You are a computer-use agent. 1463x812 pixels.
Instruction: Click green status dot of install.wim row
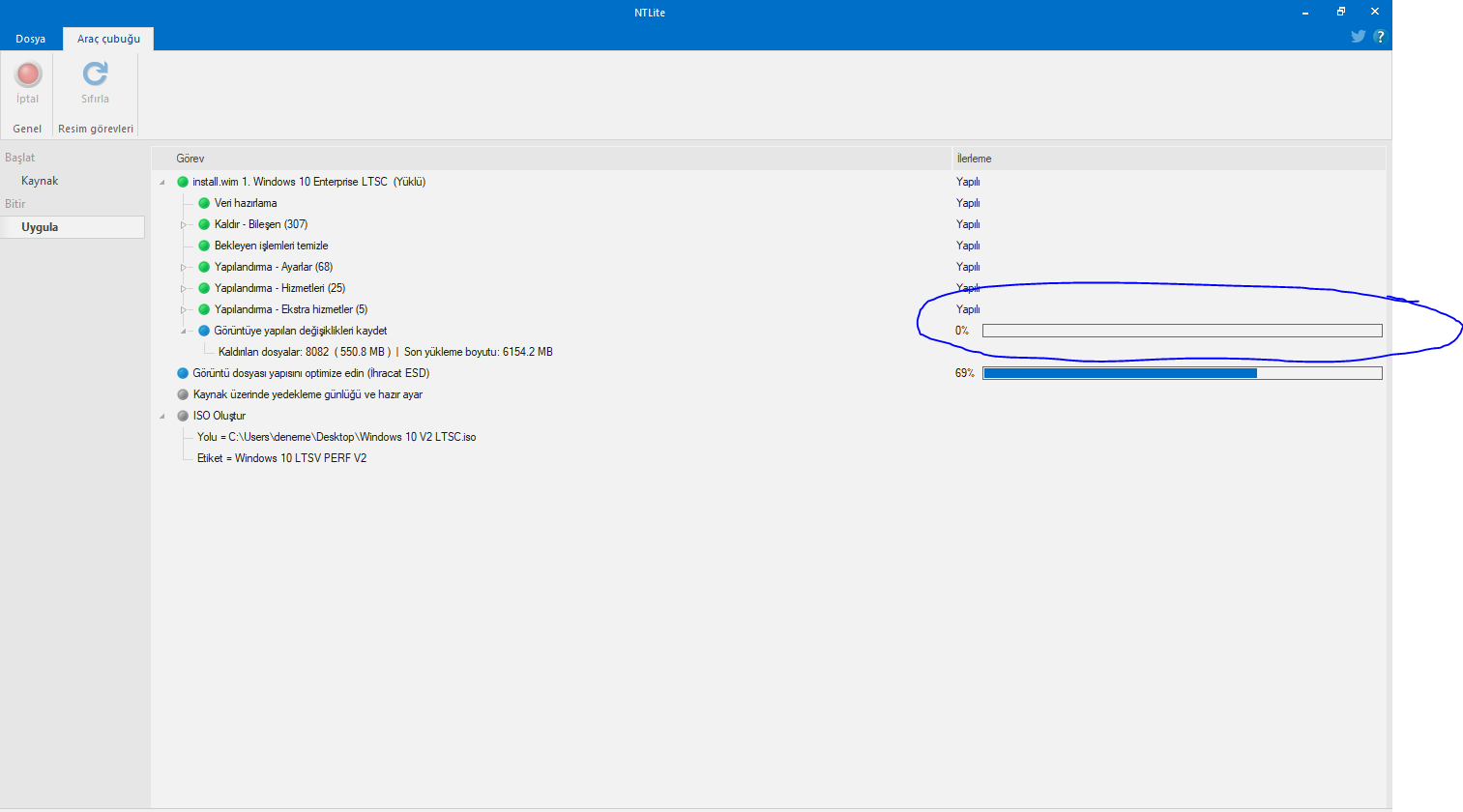[183, 182]
